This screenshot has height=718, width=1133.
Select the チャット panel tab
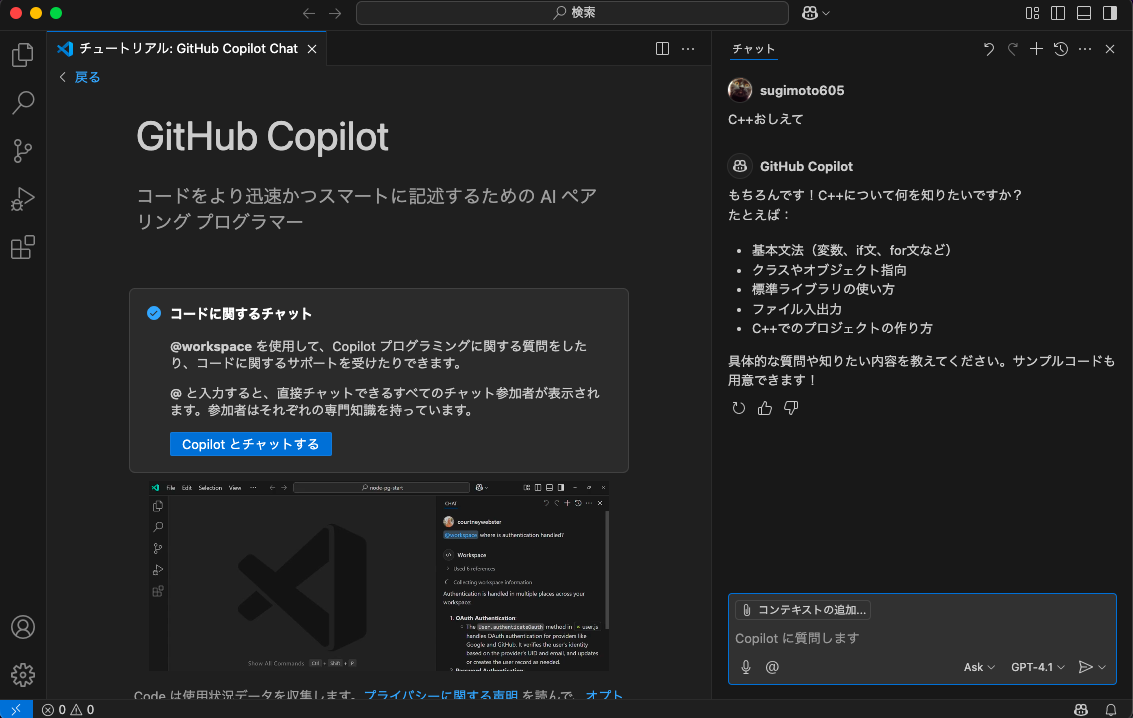[753, 48]
